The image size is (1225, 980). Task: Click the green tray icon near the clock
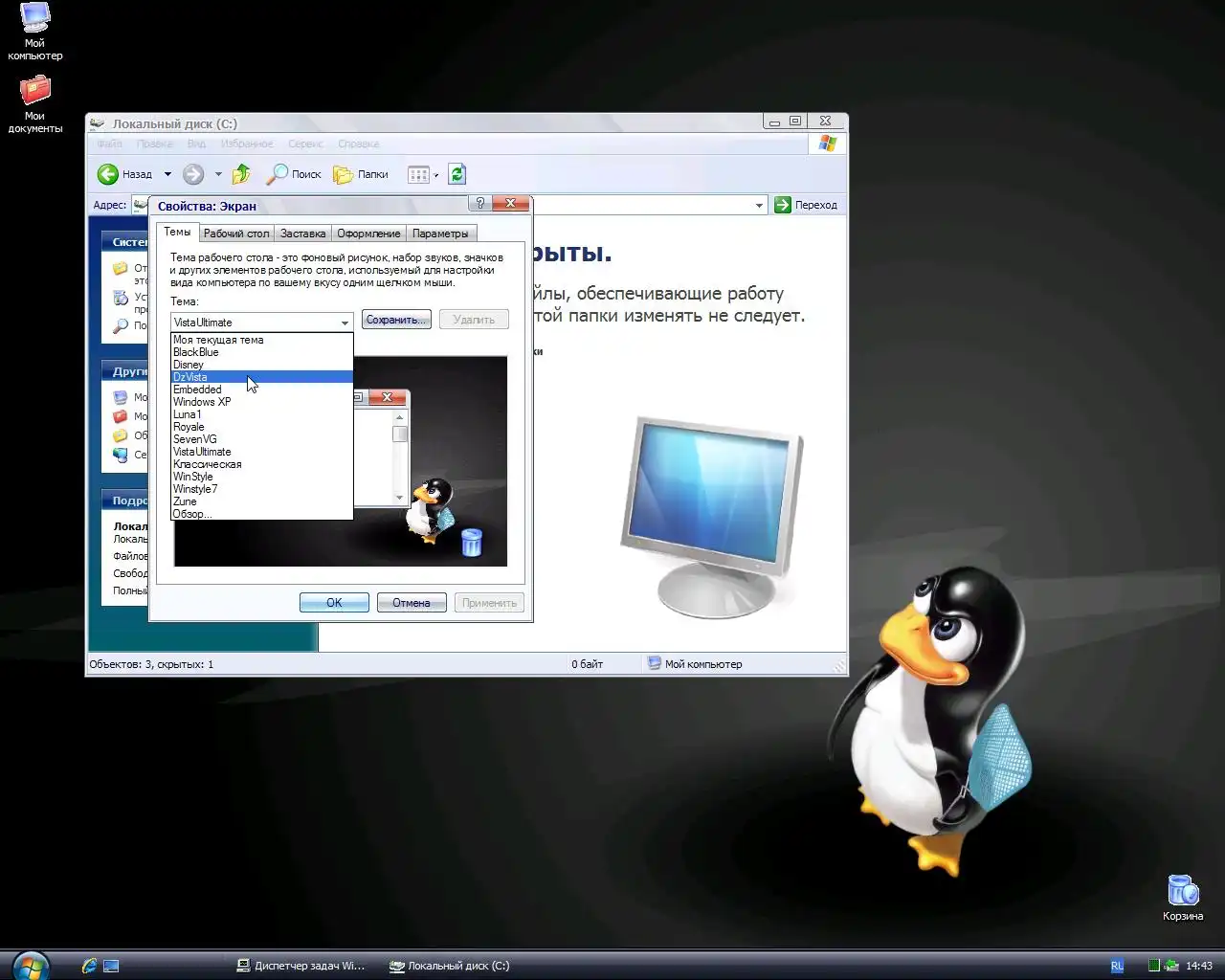(x=1154, y=966)
